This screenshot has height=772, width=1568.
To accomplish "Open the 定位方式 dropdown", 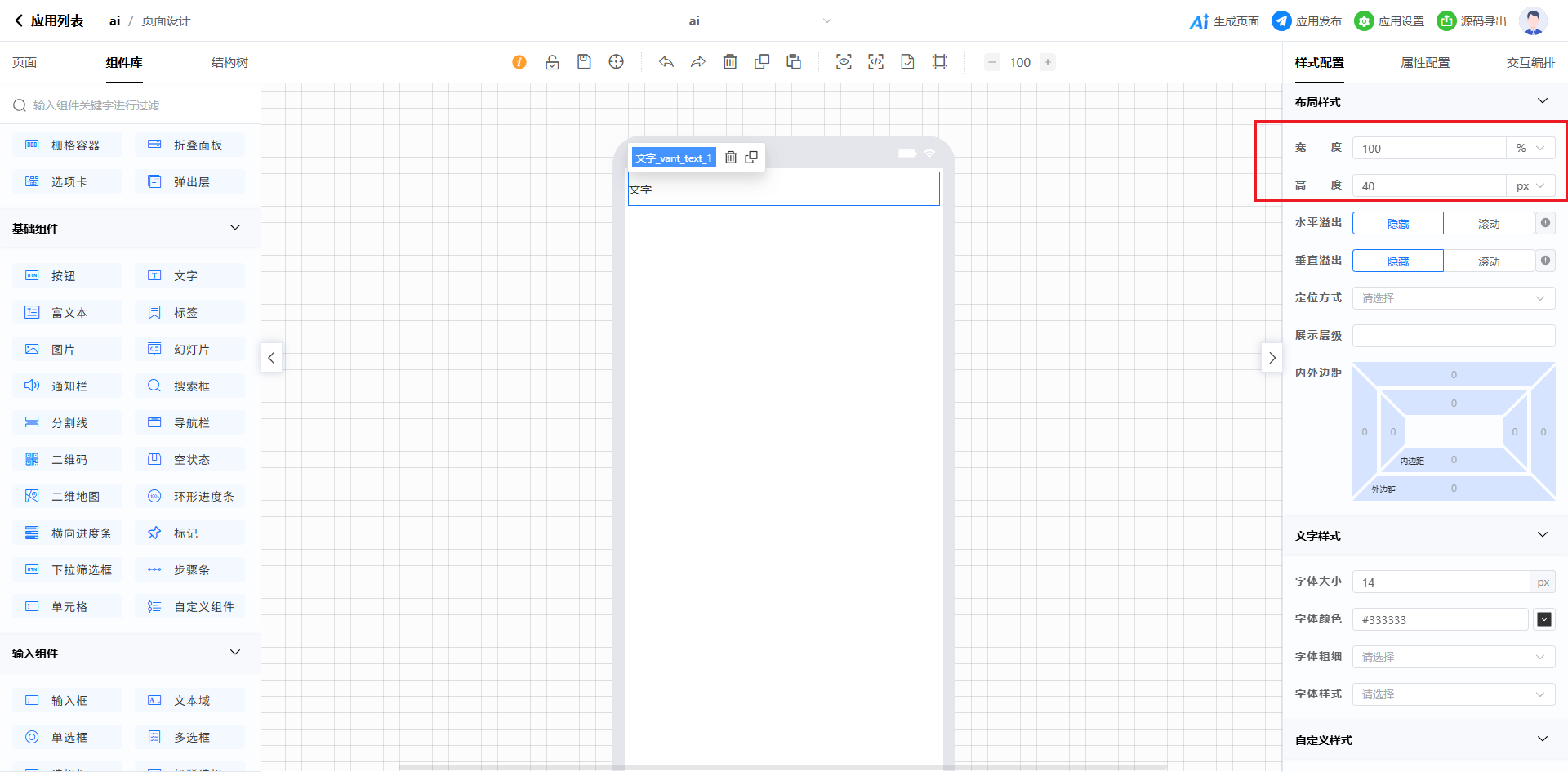I will point(1453,298).
